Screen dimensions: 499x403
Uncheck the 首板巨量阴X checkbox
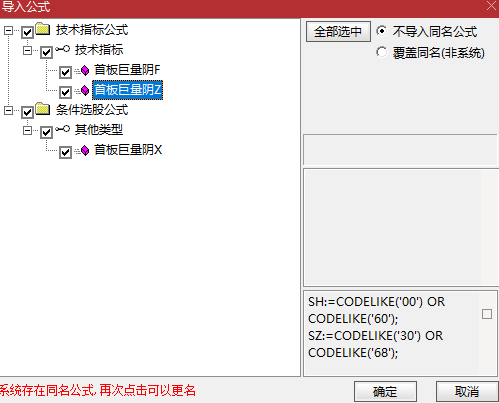pyautogui.click(x=65, y=152)
